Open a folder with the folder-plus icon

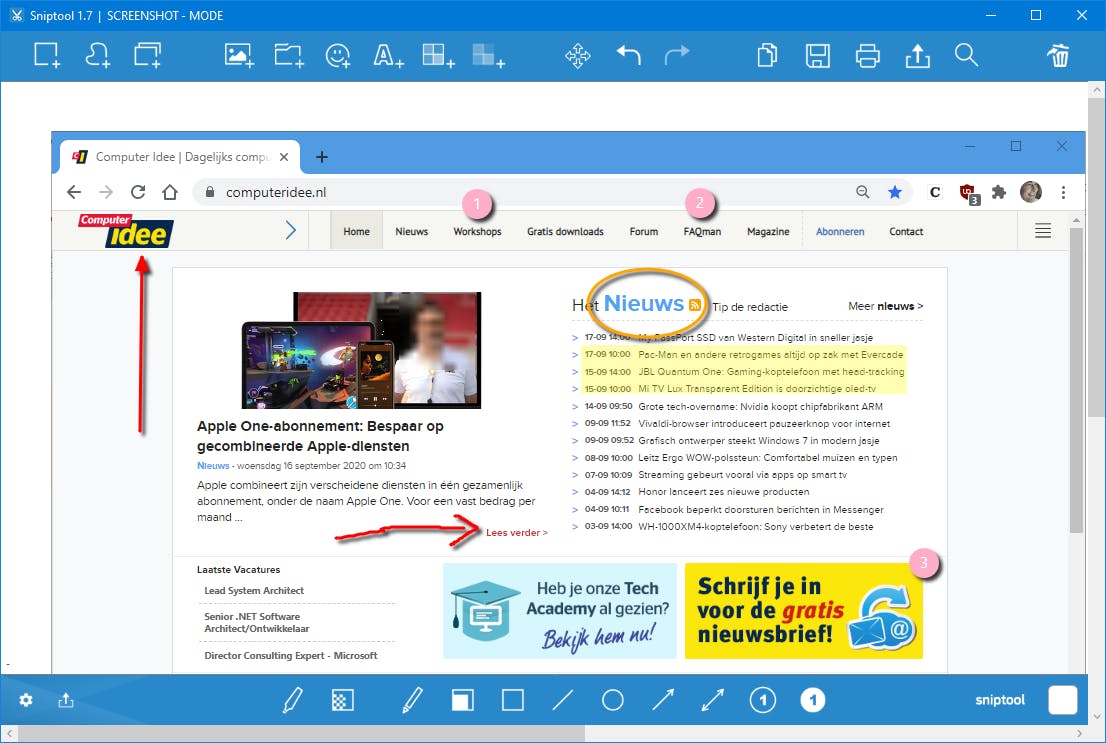pos(288,55)
